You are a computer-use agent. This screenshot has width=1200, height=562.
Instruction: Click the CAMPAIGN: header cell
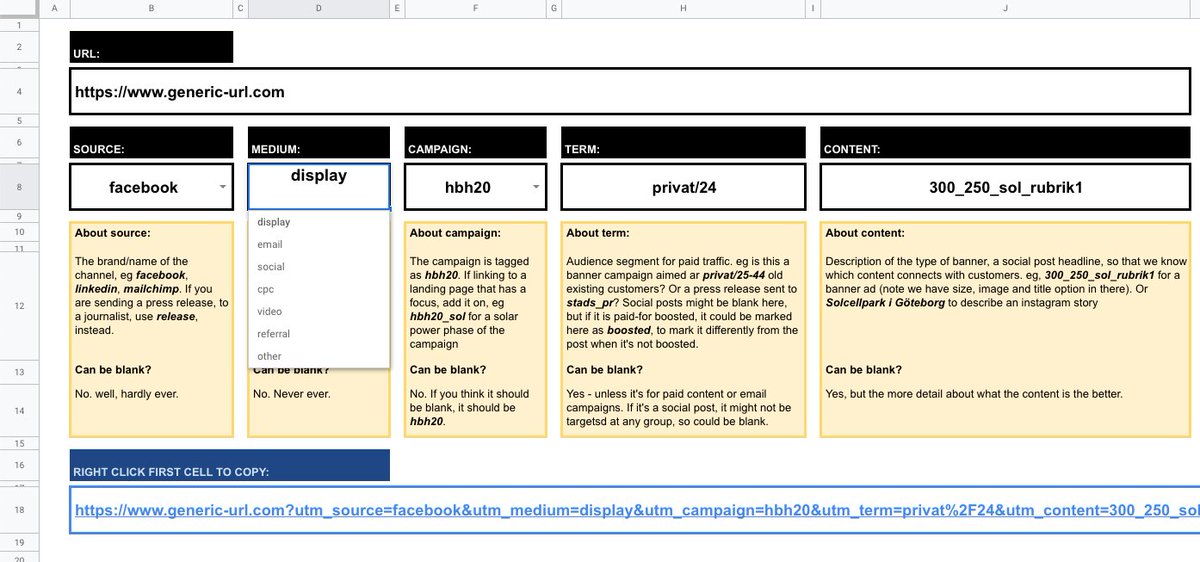coord(475,143)
